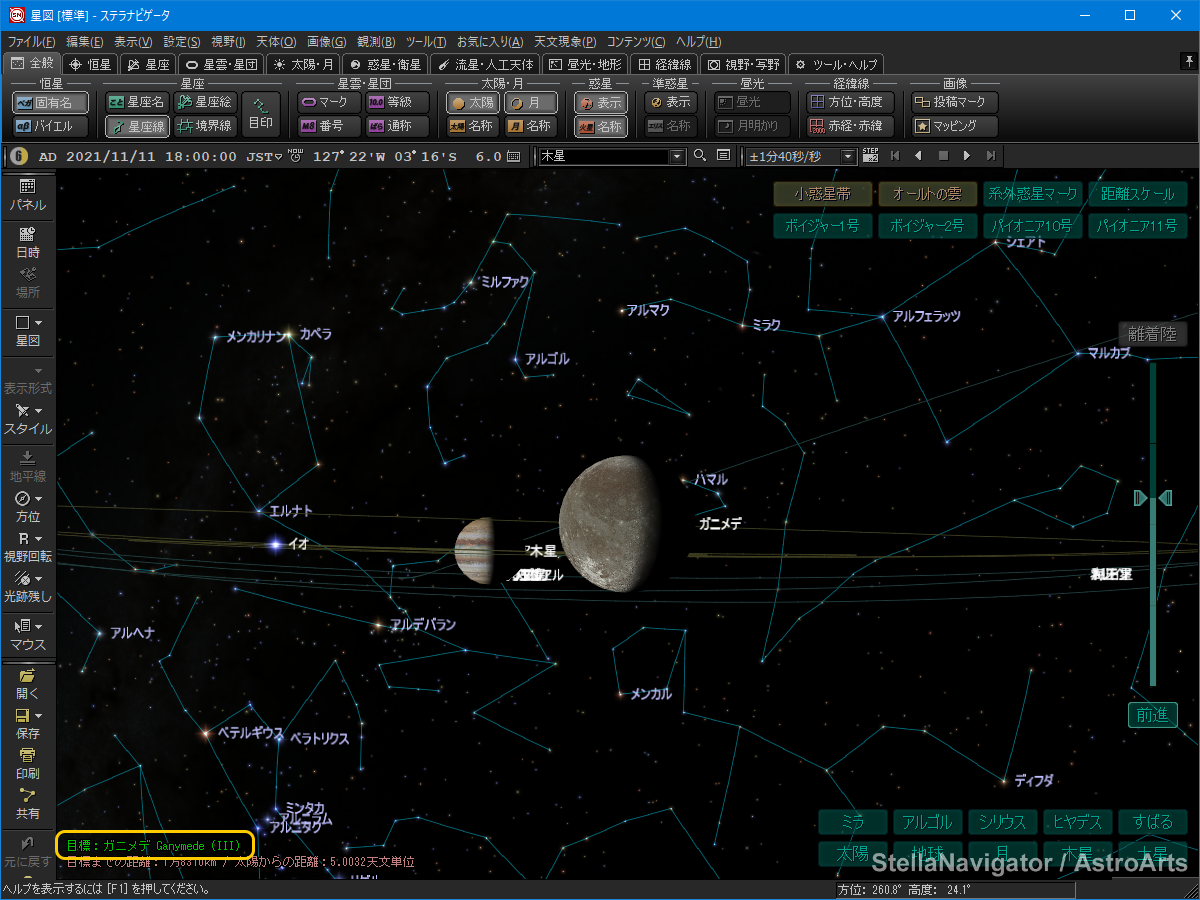Play time animation in reverse

[918, 156]
